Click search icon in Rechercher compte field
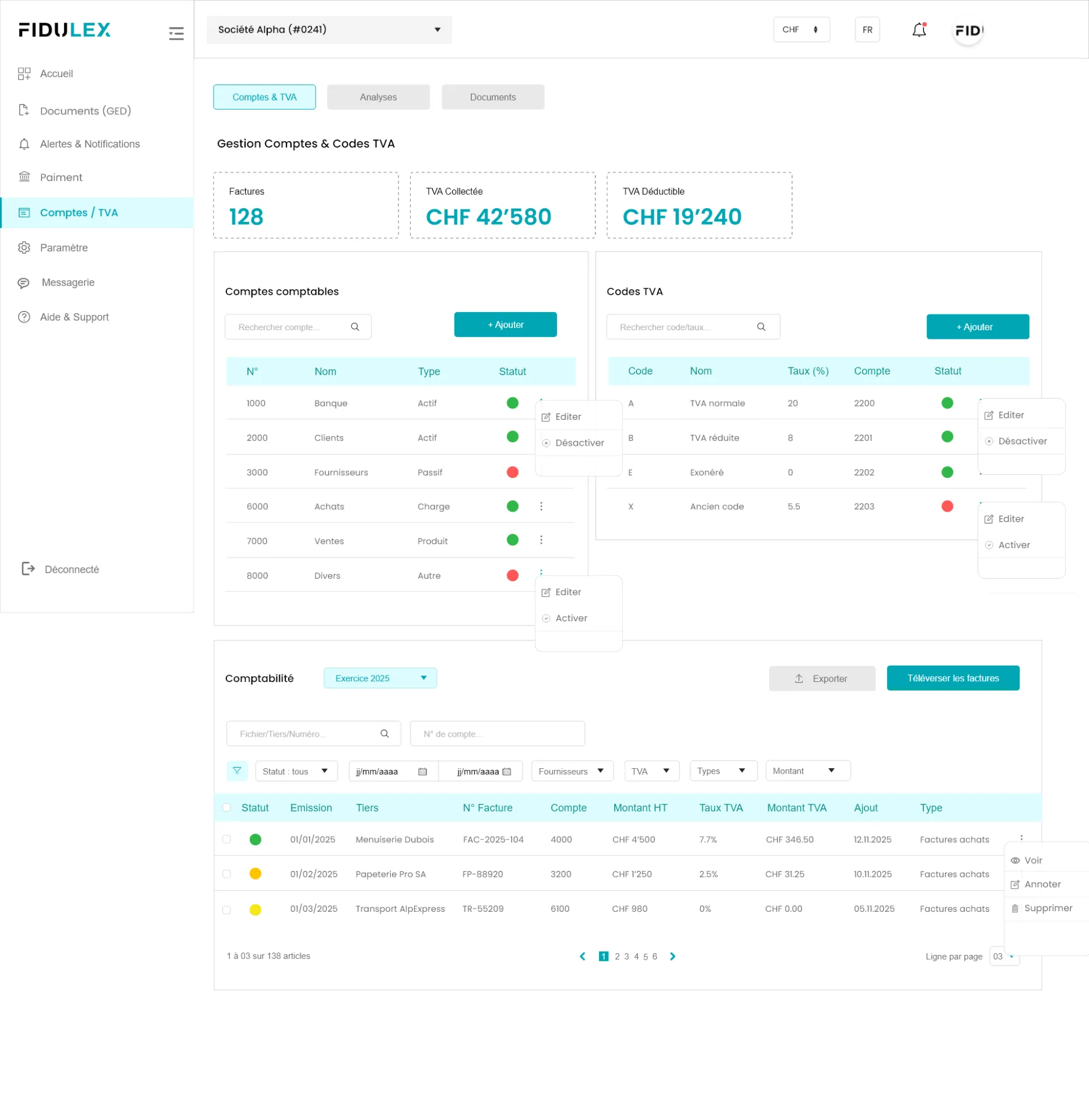This screenshot has width=1089, height=1120. 355,327
